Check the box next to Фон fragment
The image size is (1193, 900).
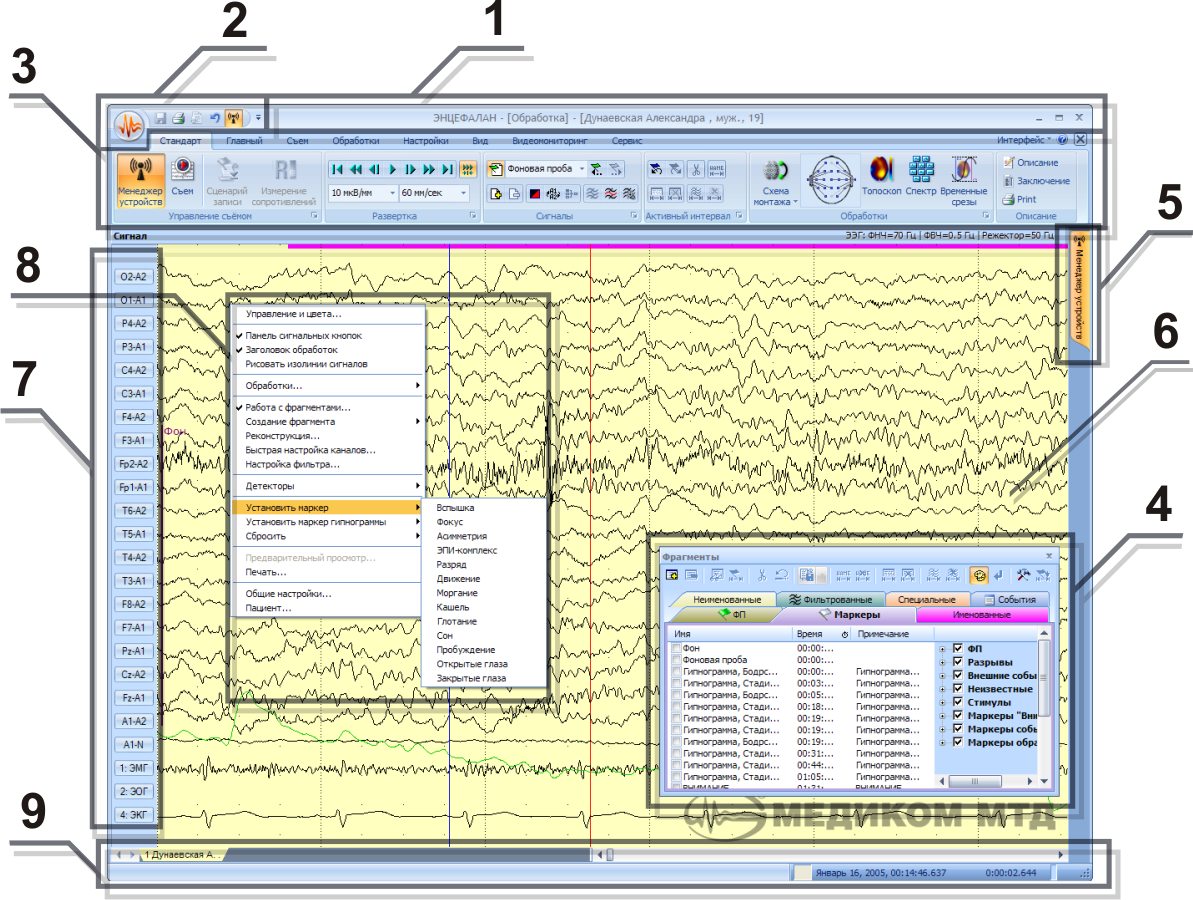coord(676,648)
